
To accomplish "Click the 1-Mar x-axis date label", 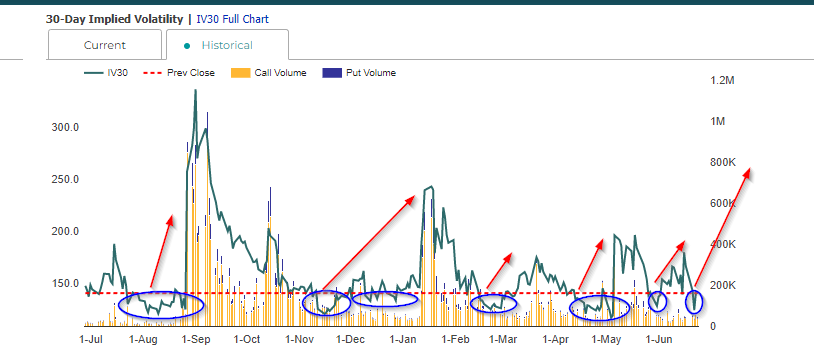I will click(504, 340).
